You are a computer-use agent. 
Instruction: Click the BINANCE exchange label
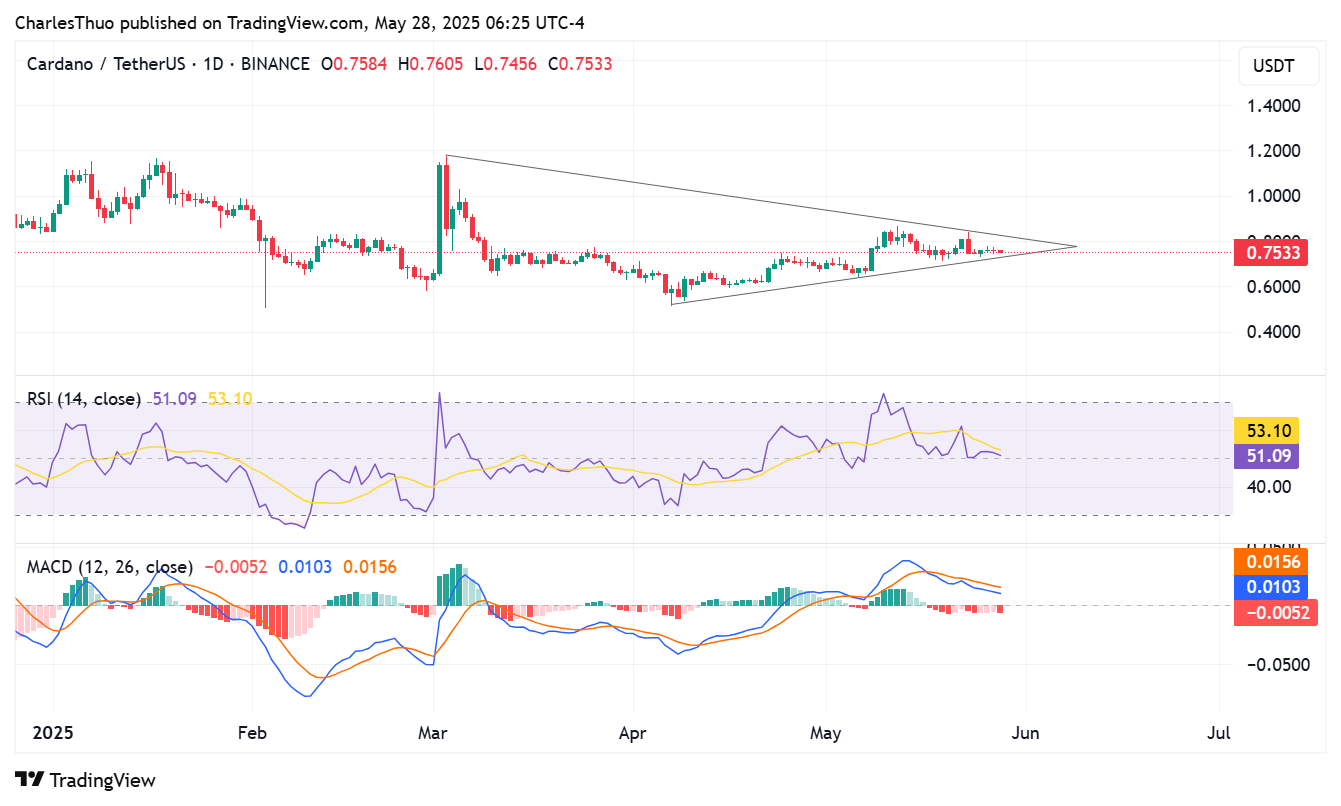click(276, 63)
